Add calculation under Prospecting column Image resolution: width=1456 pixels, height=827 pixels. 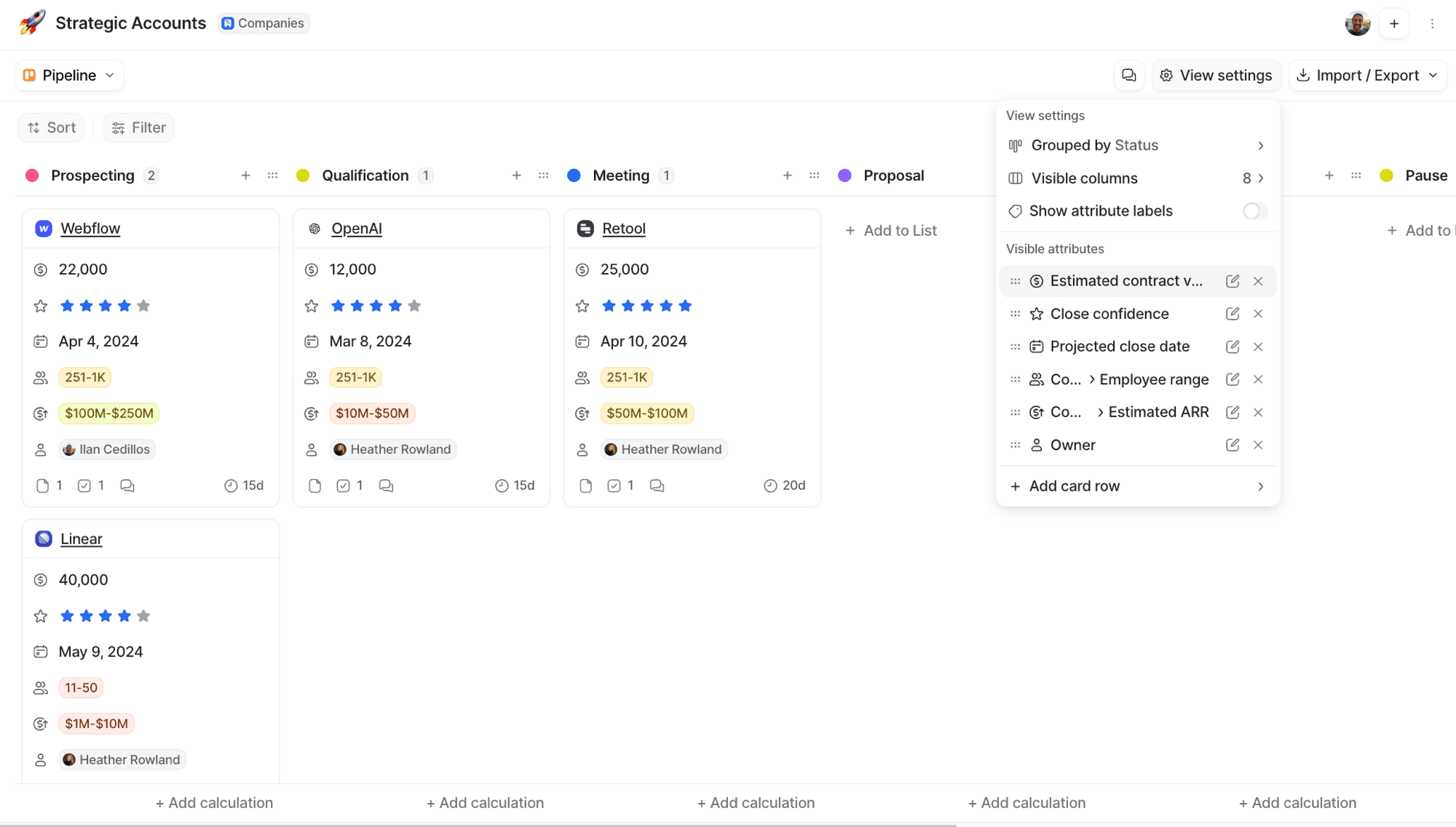(214, 803)
